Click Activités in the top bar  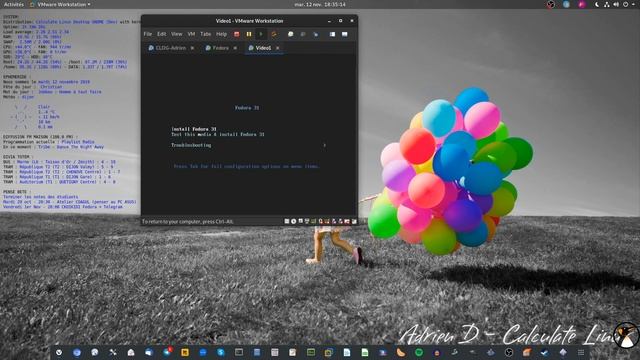pyautogui.click(x=14, y=4)
